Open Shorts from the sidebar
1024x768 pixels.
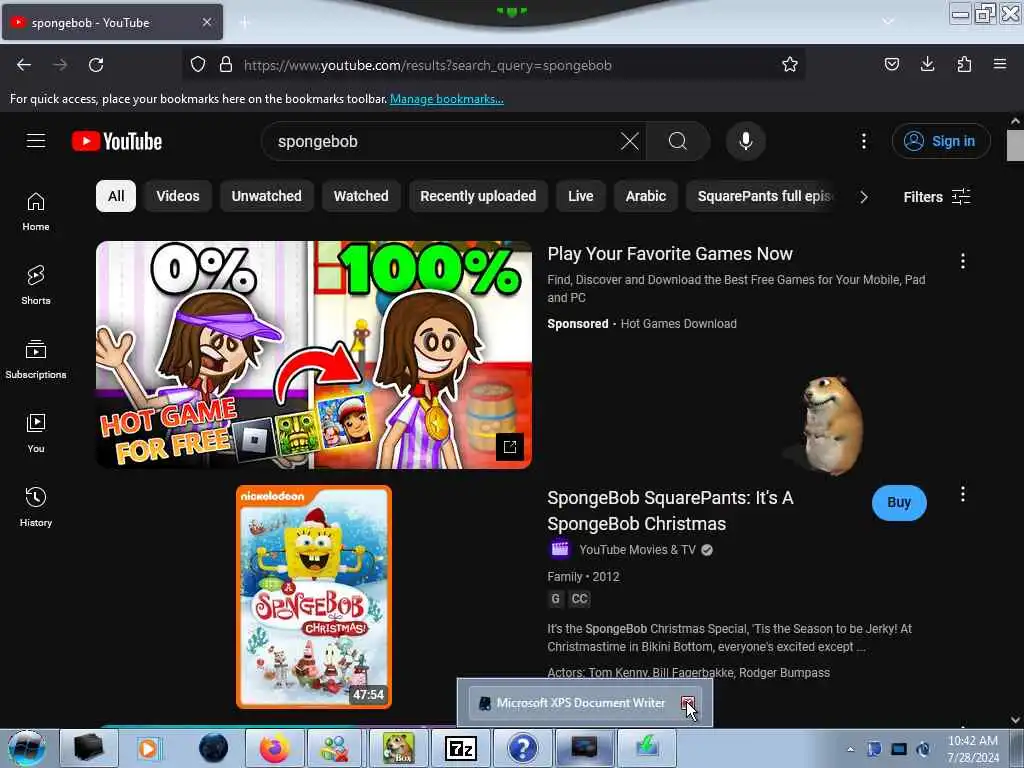(36, 285)
